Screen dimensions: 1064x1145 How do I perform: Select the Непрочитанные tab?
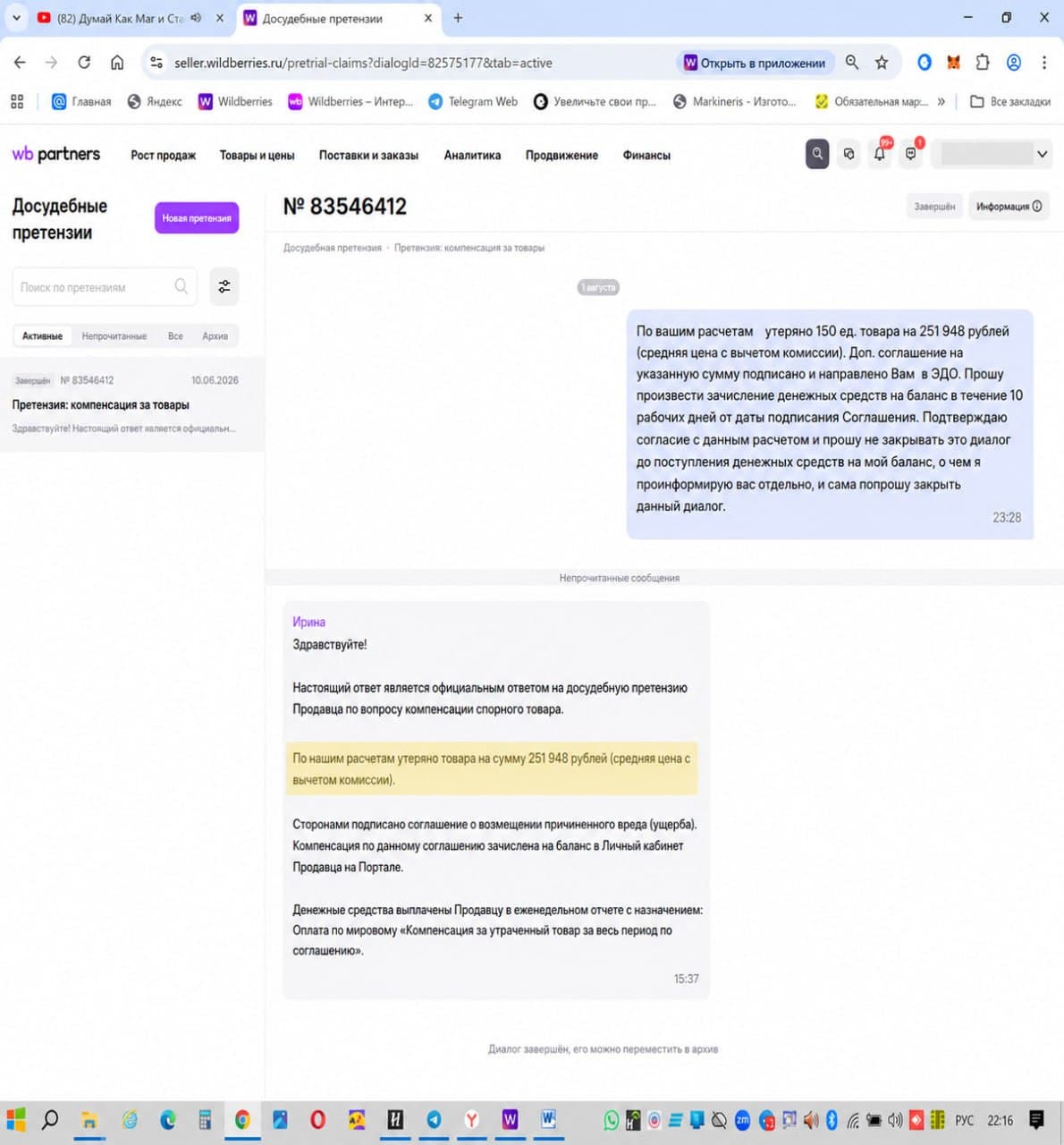click(x=114, y=336)
